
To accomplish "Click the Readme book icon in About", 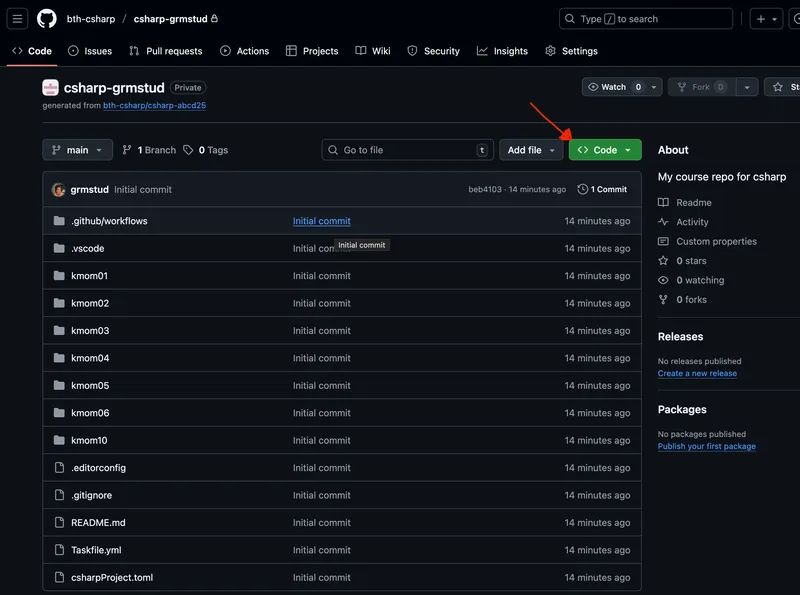I will (x=663, y=202).
